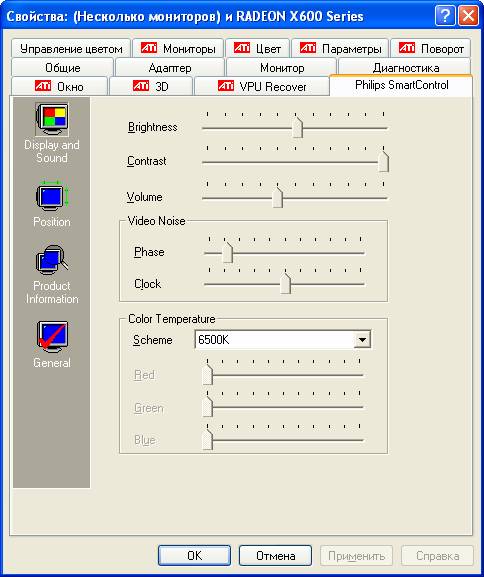This screenshot has width=484, height=577.
Task: Open the Scheme dropdown arrow
Action: coord(362,340)
